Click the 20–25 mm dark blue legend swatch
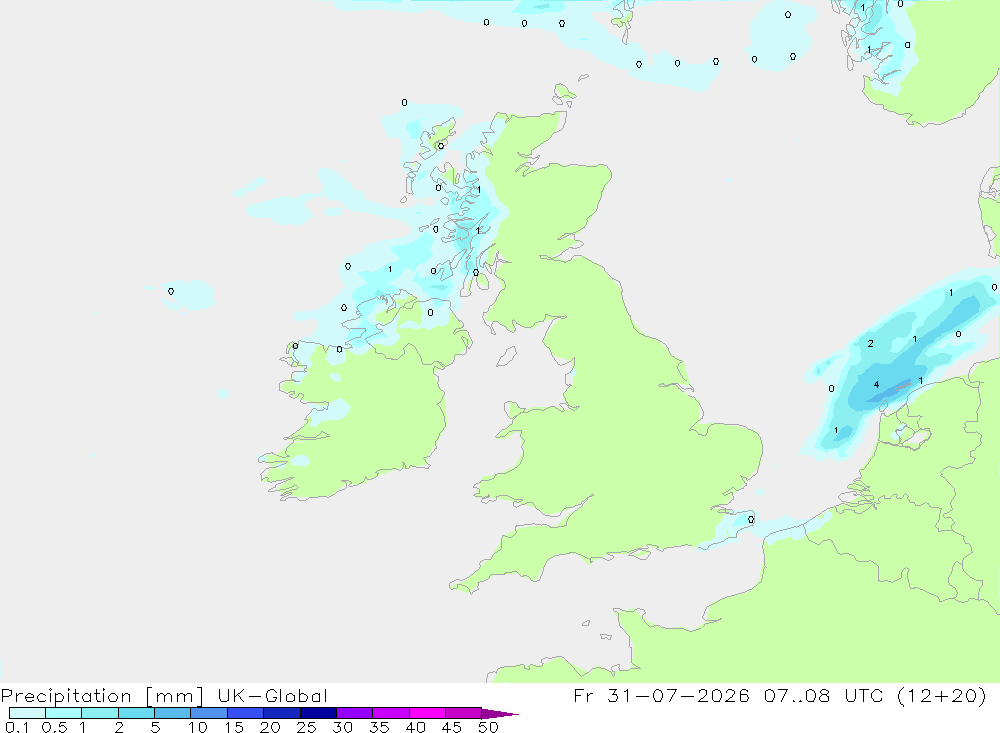Screen dimensions: 1000x733 click(281, 713)
